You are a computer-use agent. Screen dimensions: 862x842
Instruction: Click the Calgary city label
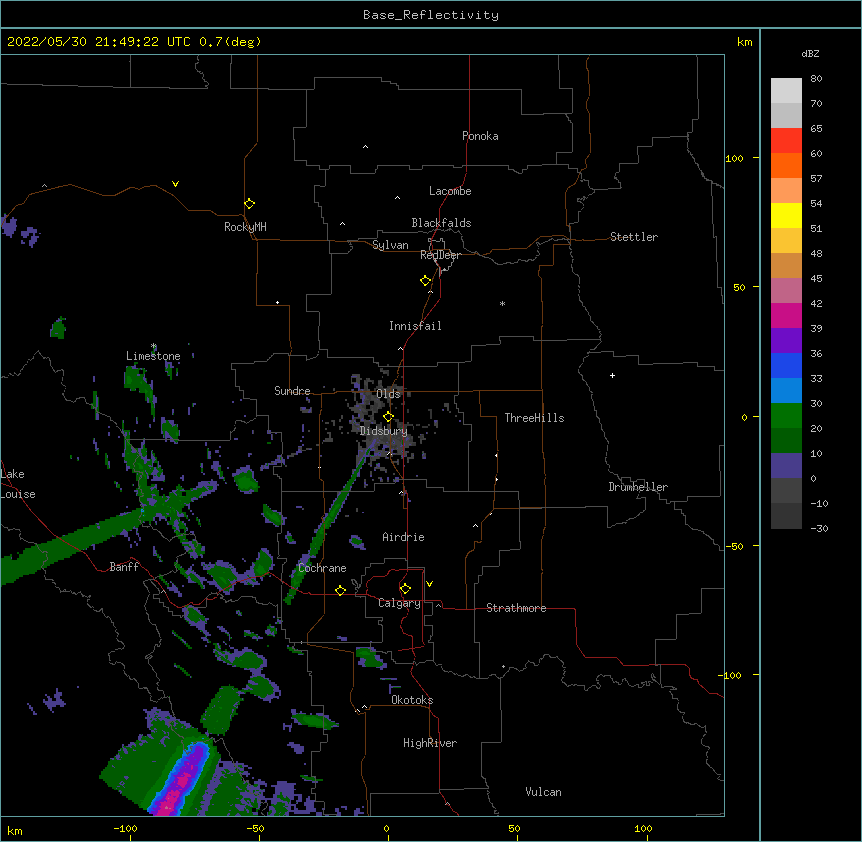coord(399,603)
